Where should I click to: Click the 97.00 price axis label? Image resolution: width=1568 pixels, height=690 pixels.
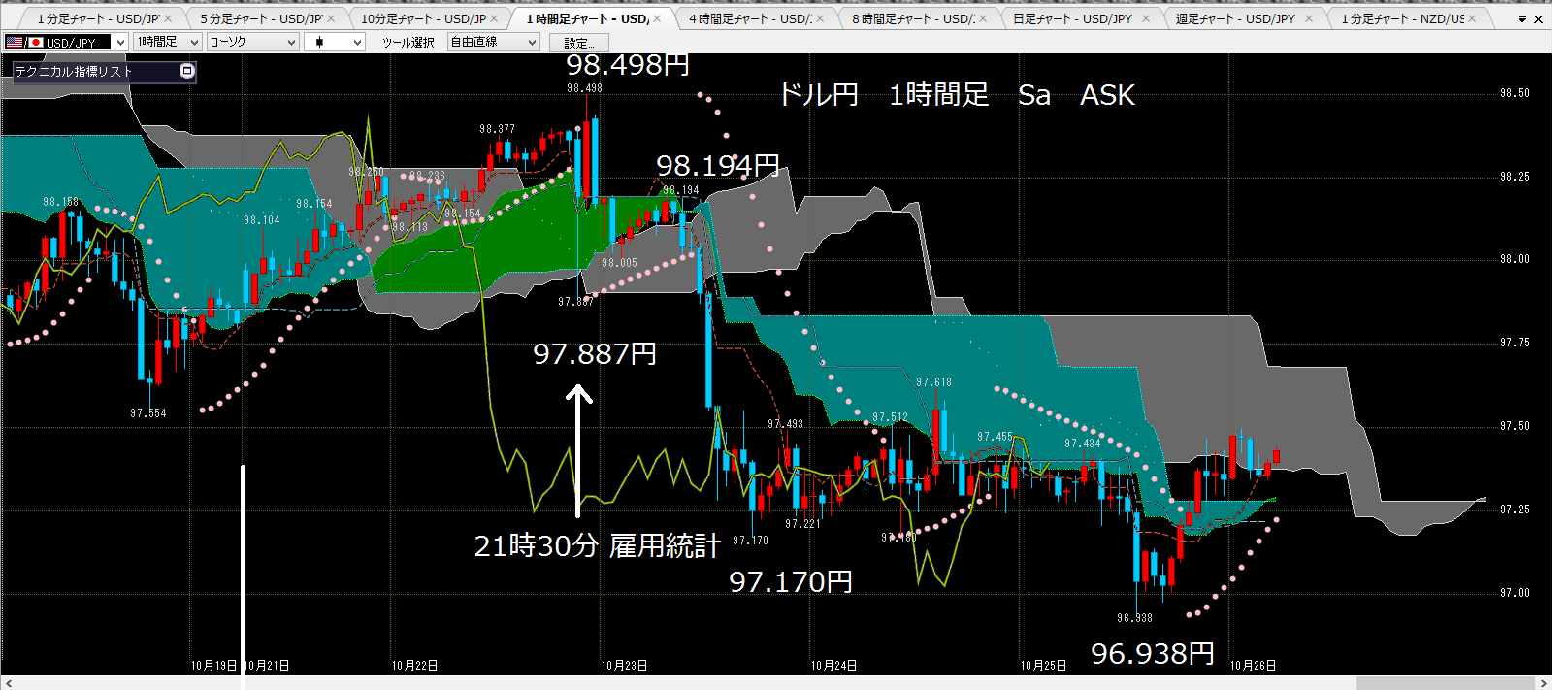[1515, 593]
